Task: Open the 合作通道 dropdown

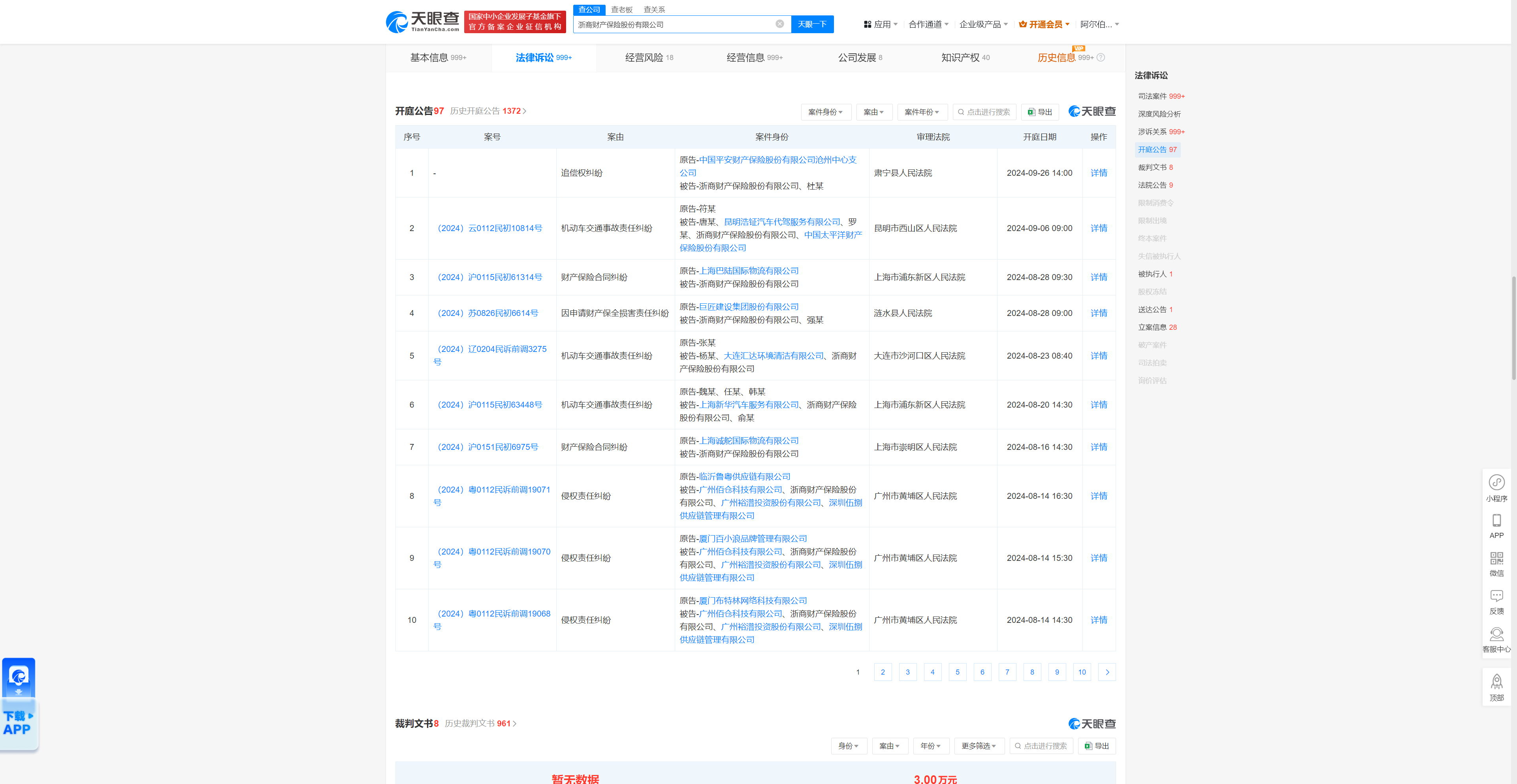Action: [928, 24]
